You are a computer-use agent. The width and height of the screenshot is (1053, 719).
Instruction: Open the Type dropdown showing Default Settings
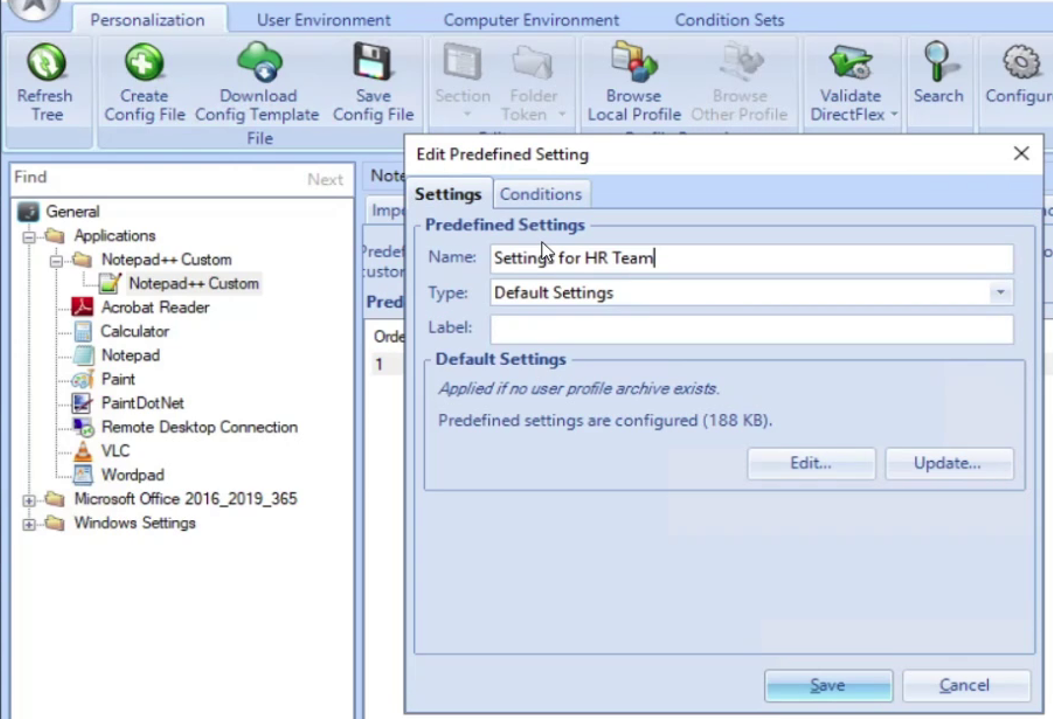999,292
